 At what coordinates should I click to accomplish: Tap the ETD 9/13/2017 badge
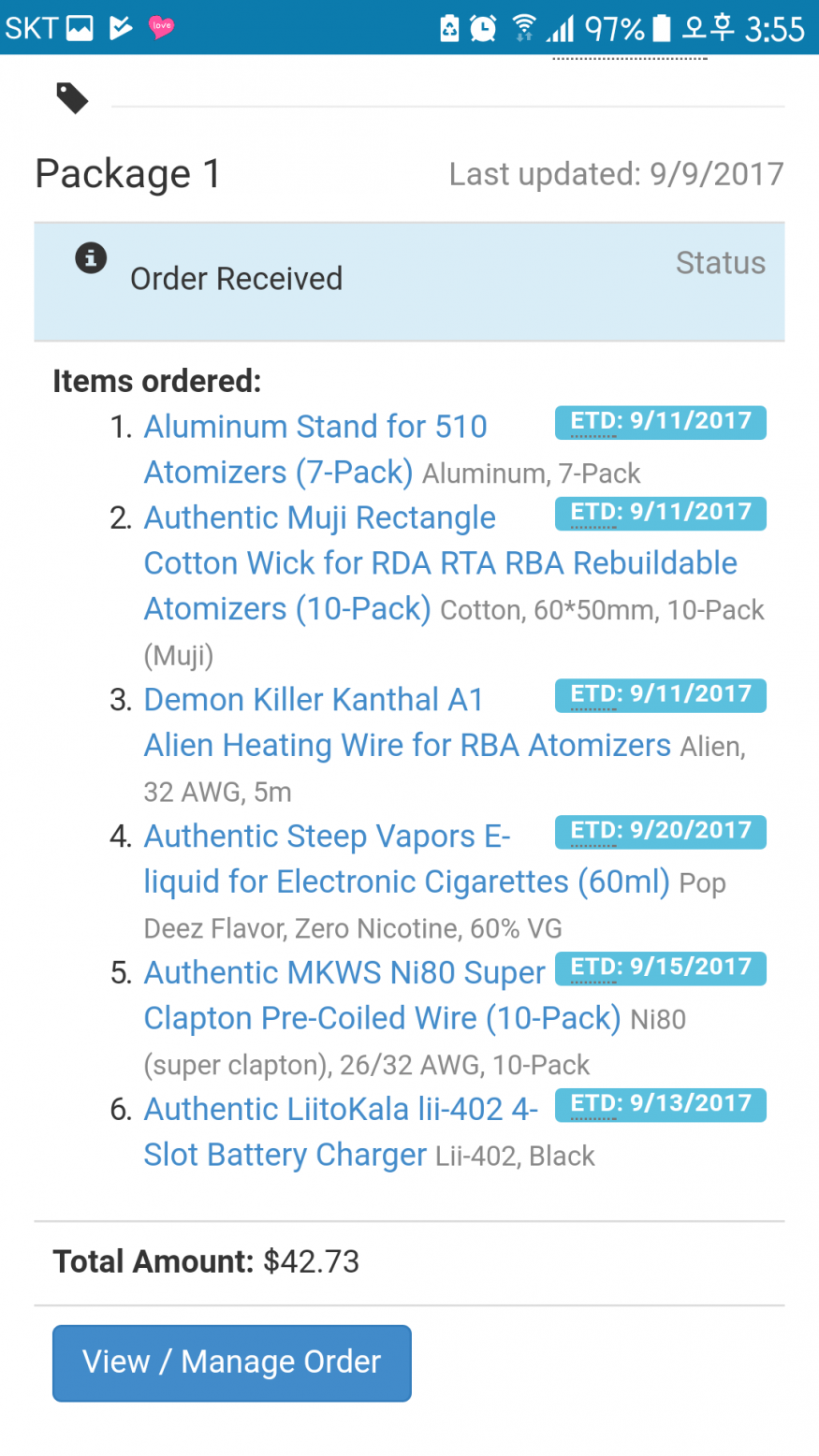(x=660, y=1104)
